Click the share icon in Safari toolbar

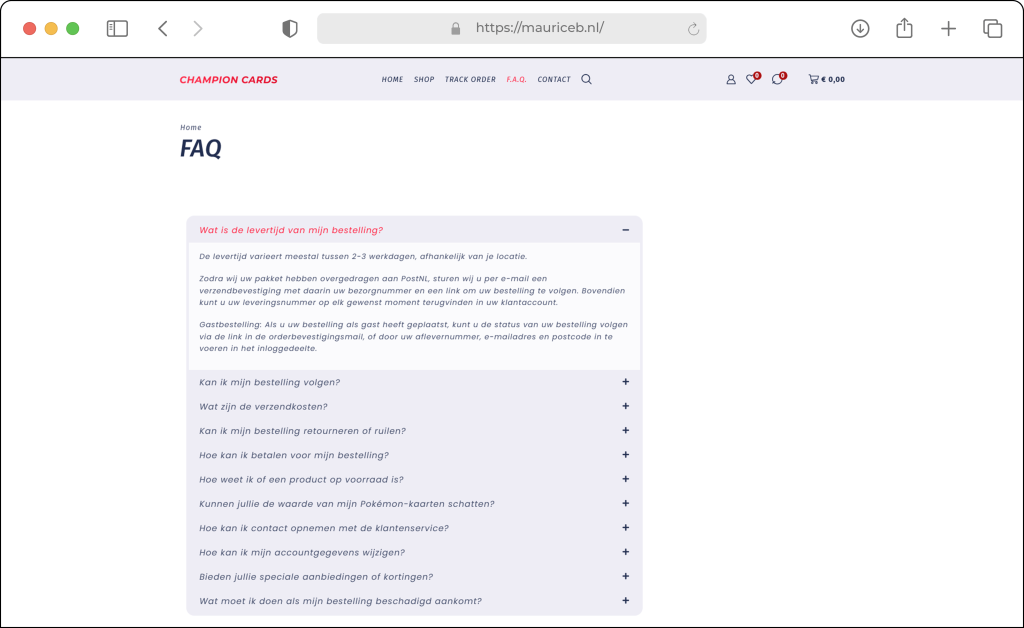pyautogui.click(x=904, y=28)
